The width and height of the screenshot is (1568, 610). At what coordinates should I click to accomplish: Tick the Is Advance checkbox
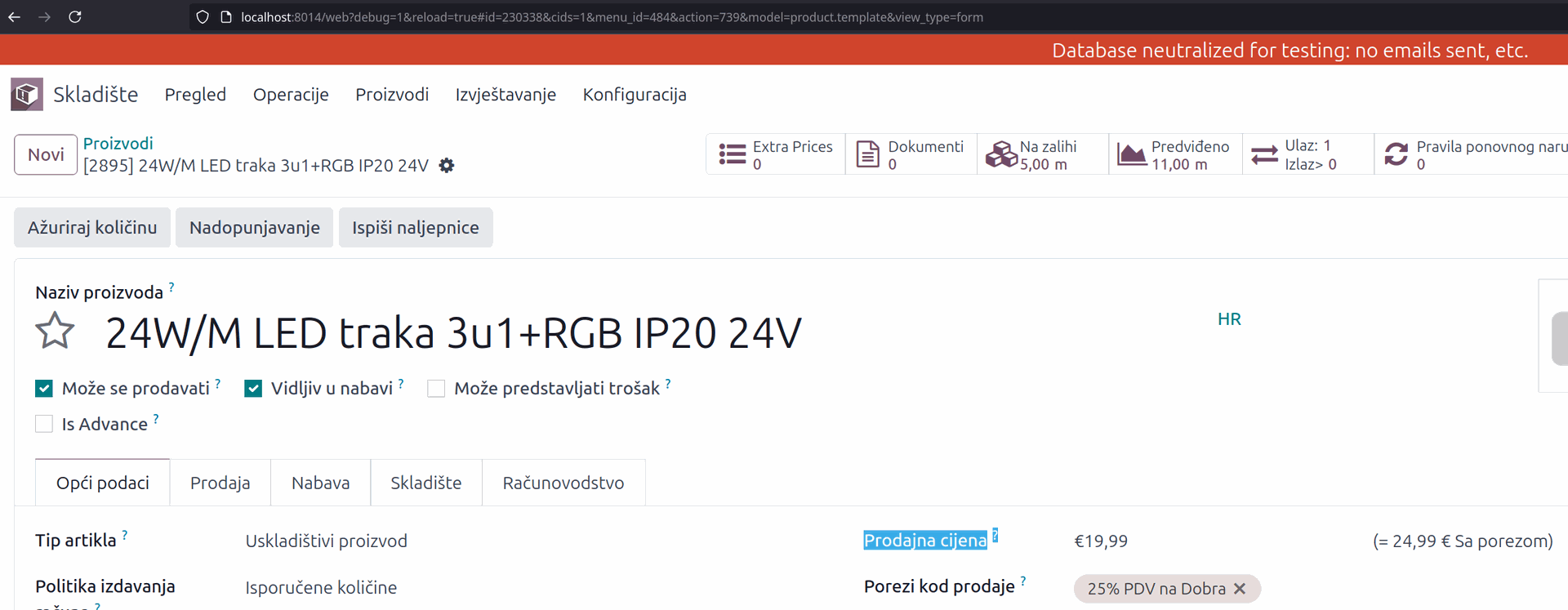pos(44,424)
